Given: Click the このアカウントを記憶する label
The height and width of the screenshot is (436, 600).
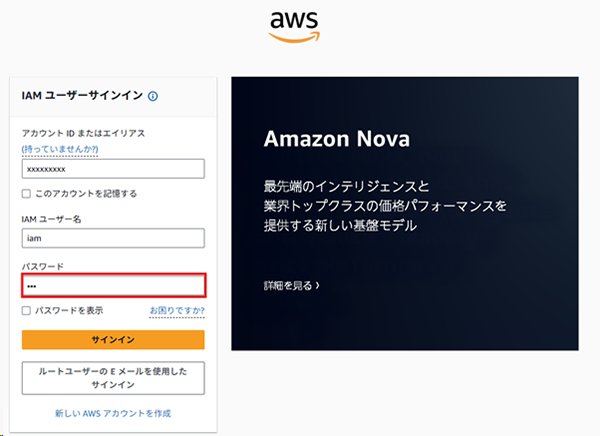Looking at the screenshot, I should click(86, 194).
